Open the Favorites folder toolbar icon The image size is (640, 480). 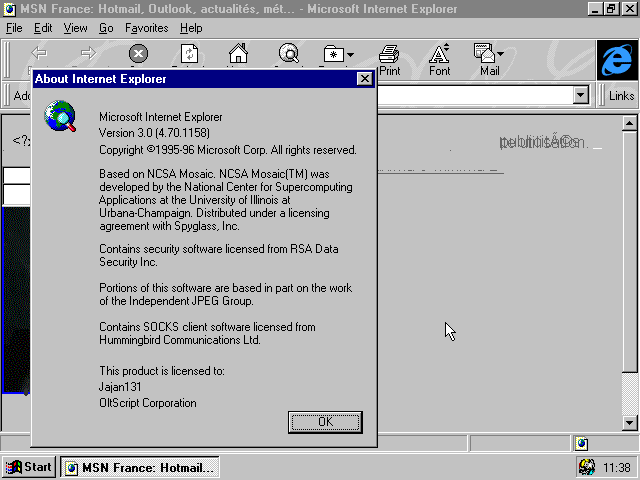333,54
